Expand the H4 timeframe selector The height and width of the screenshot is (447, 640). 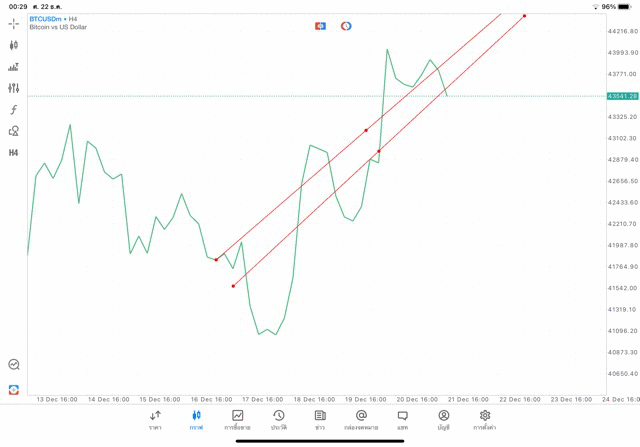[14, 153]
